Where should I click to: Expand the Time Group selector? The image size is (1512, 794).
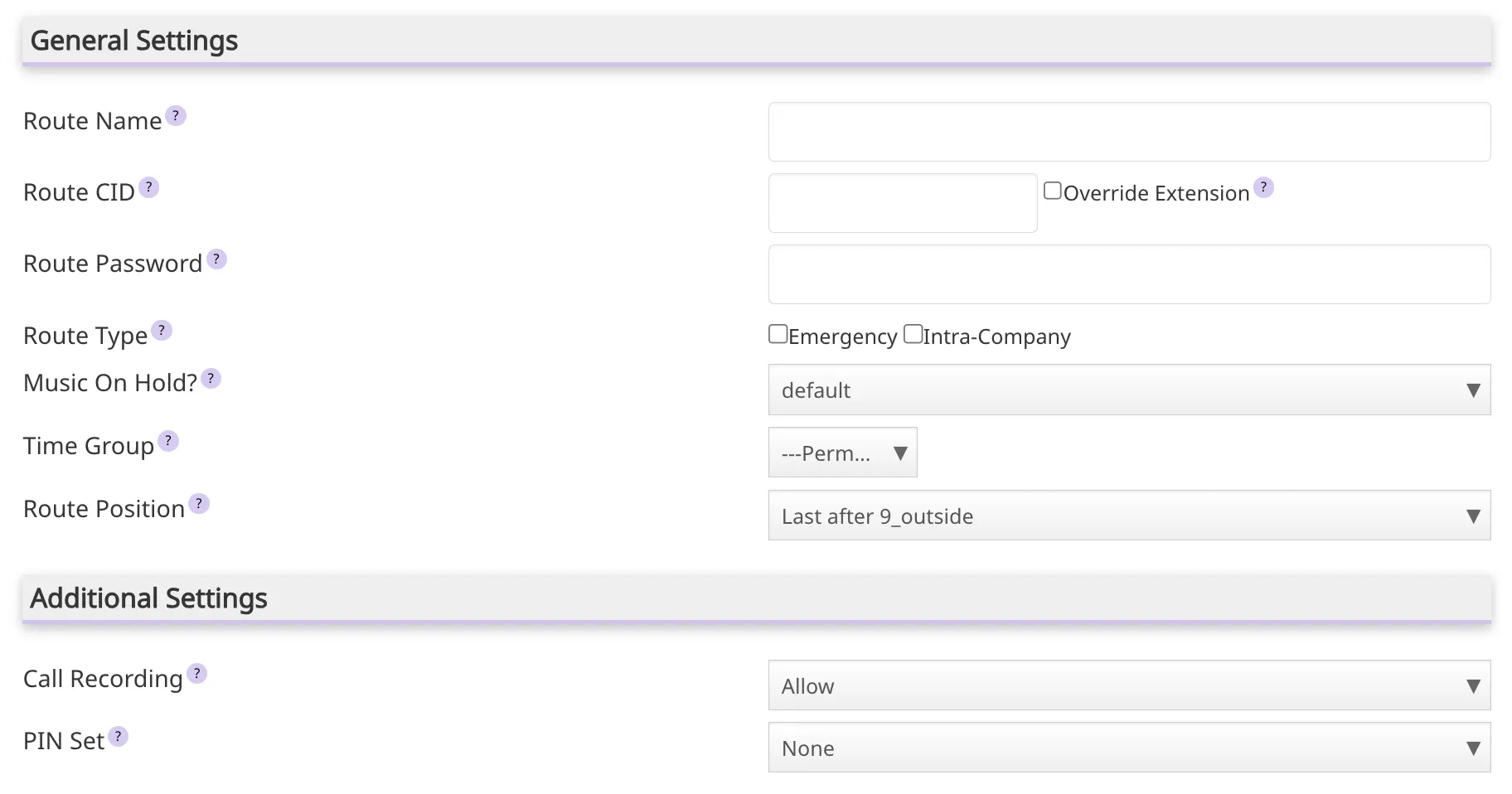[x=842, y=453]
